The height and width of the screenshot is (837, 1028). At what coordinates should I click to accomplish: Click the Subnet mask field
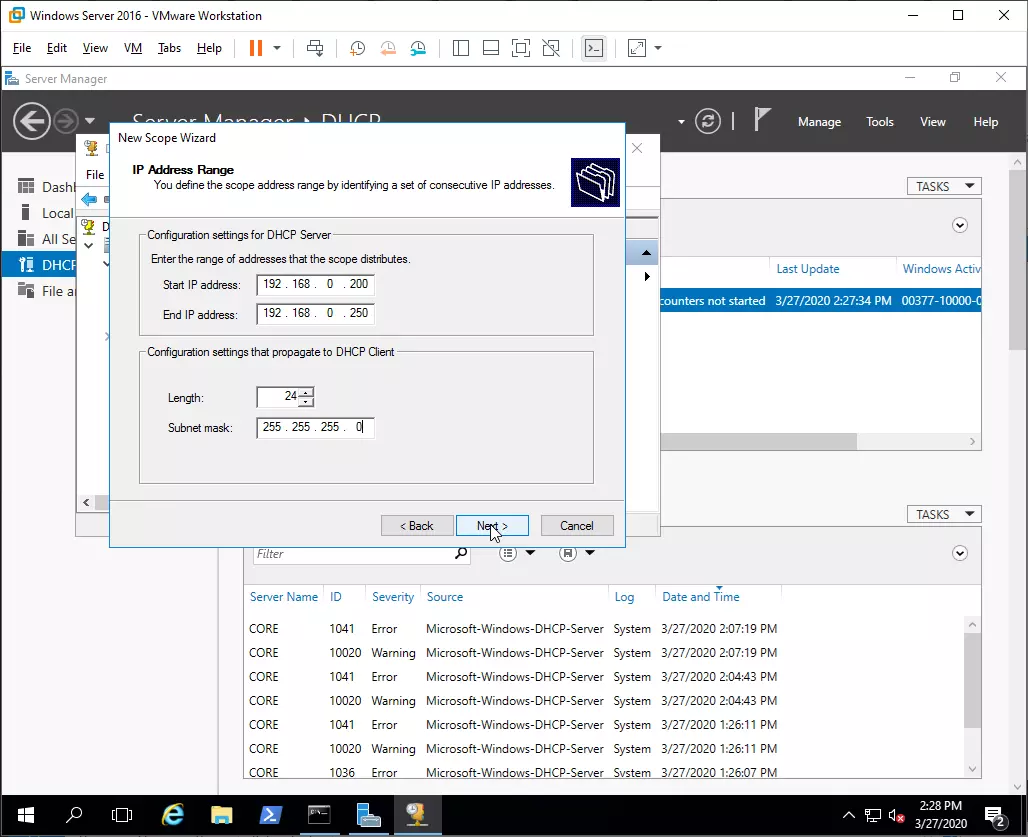tap(315, 427)
